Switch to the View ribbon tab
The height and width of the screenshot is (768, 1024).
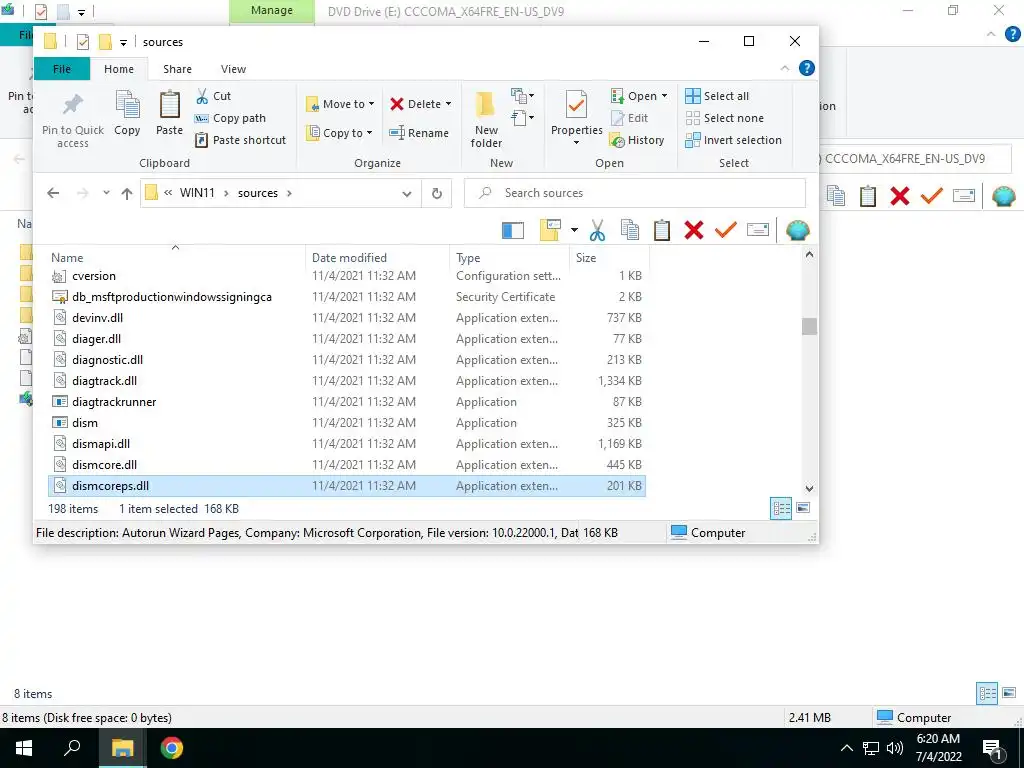(233, 69)
